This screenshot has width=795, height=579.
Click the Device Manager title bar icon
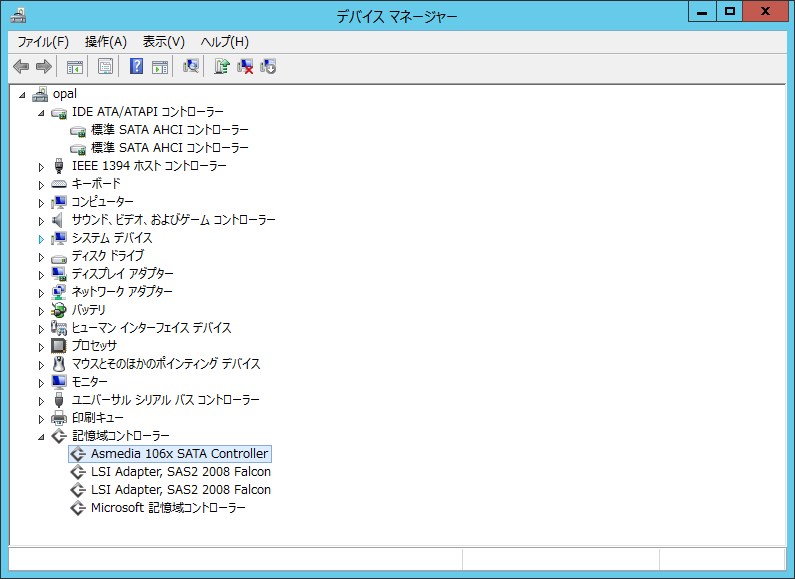18,16
